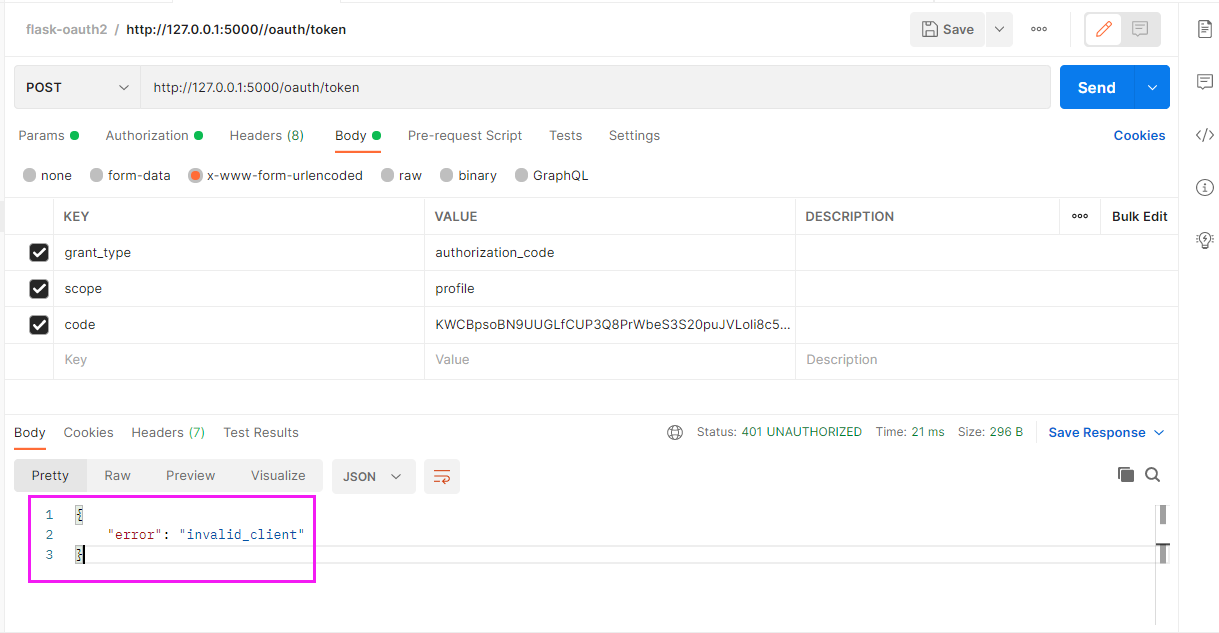This screenshot has width=1219, height=633.
Task: Open the POST method dropdown
Action: point(77,87)
